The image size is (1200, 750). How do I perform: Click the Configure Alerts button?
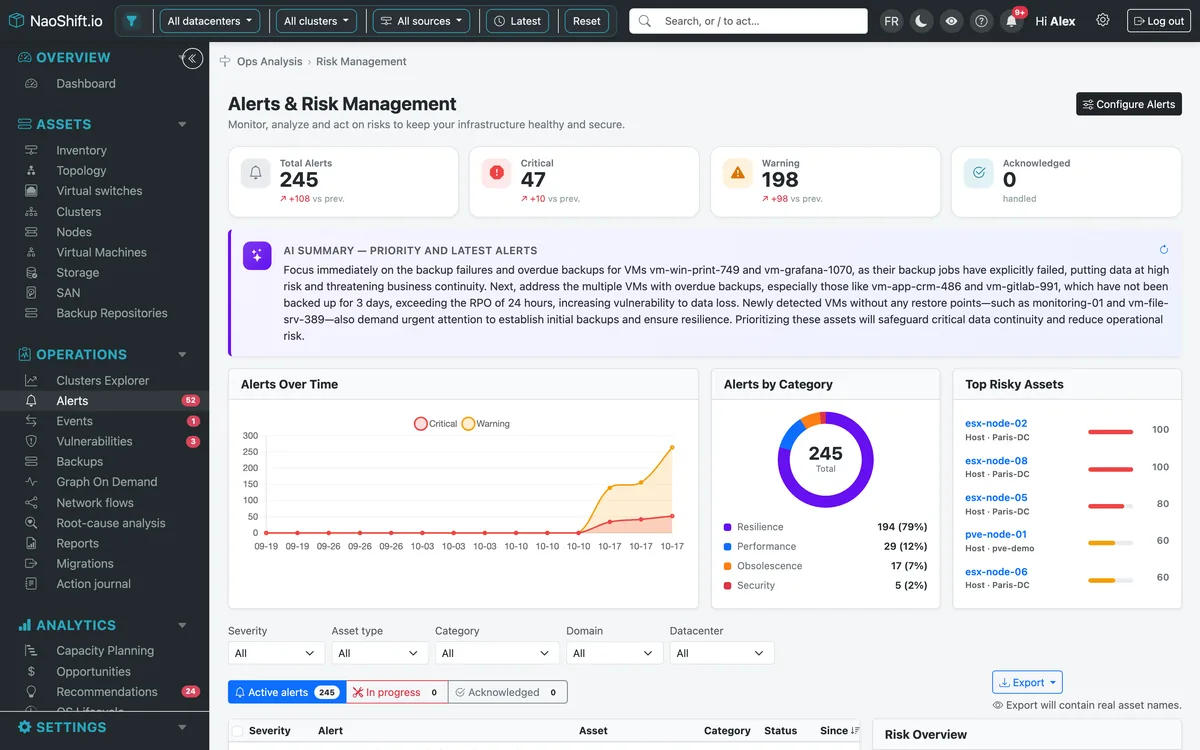coord(1129,104)
